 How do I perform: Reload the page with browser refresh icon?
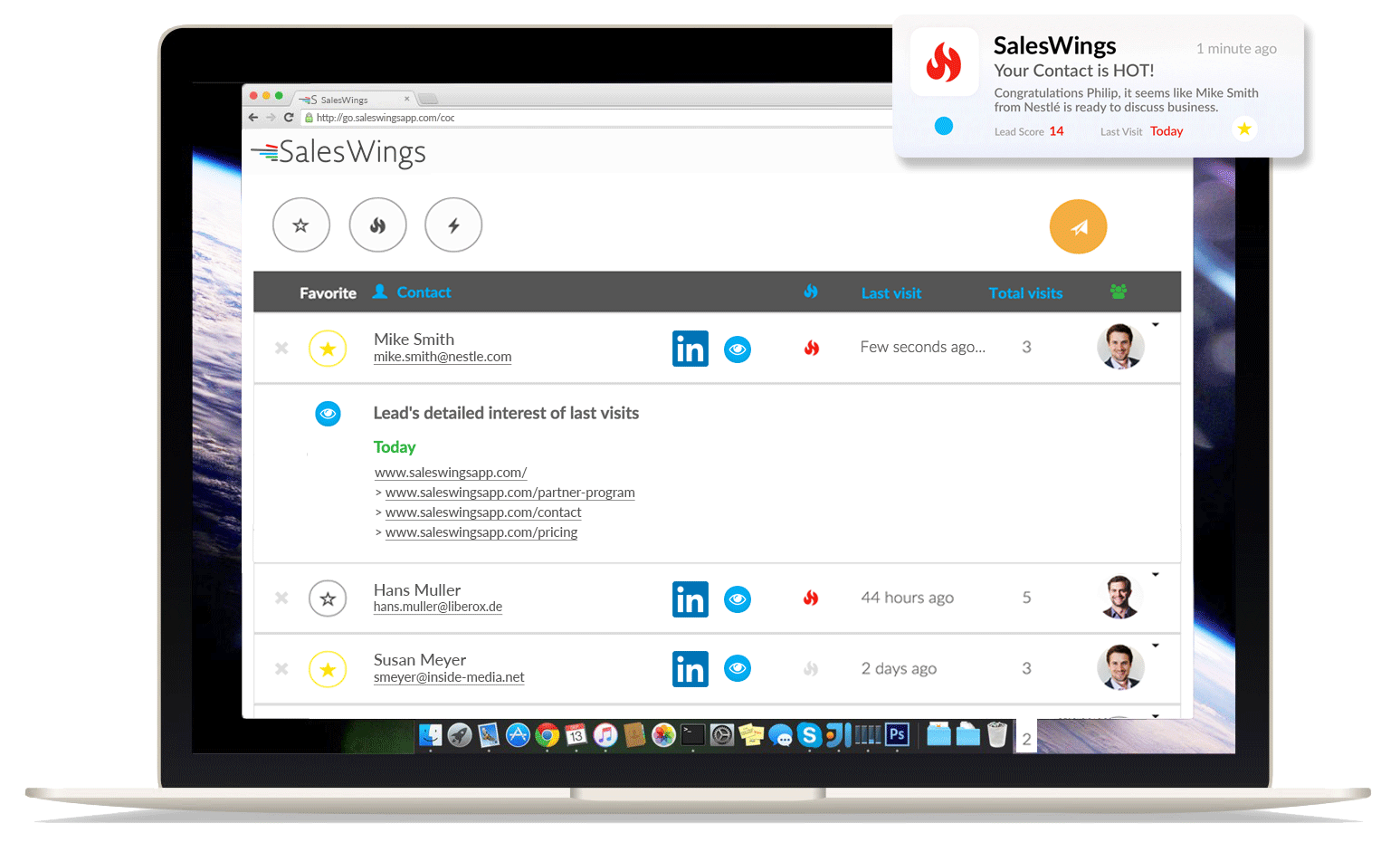tap(289, 118)
